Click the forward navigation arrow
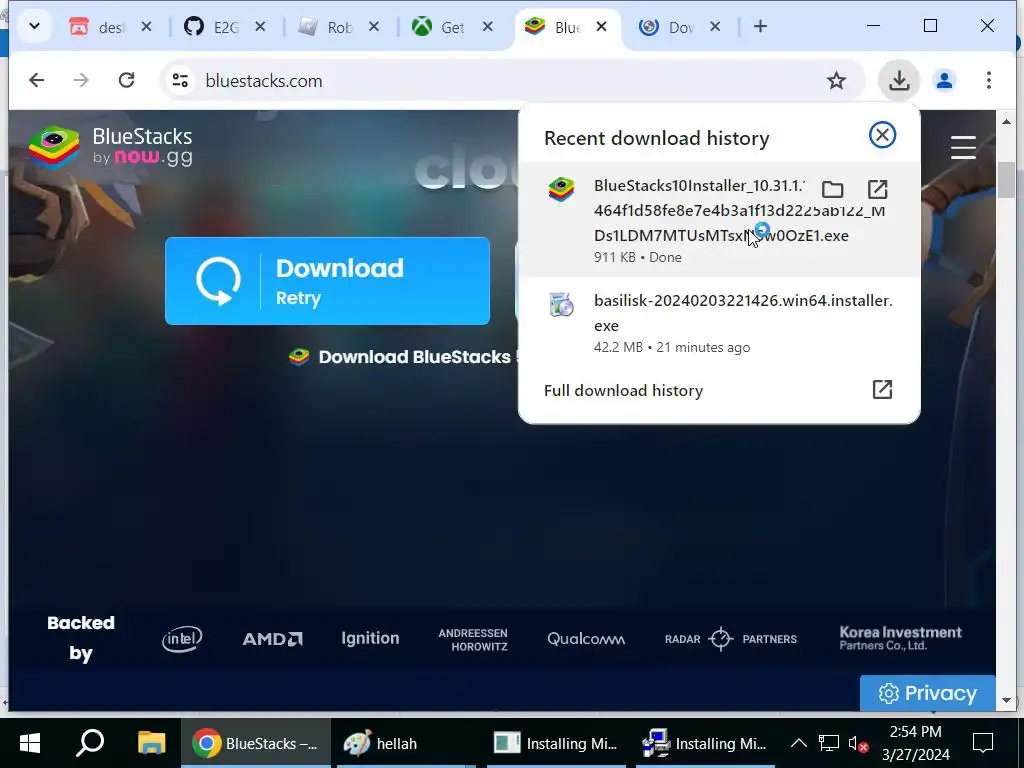This screenshot has width=1024, height=768. [x=81, y=80]
